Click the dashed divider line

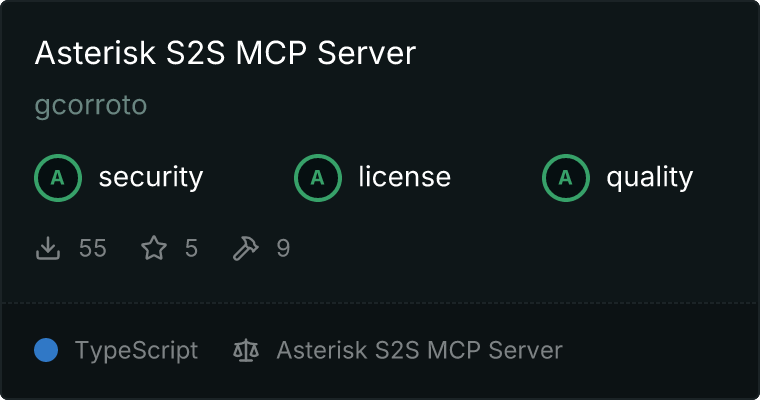pos(380,303)
